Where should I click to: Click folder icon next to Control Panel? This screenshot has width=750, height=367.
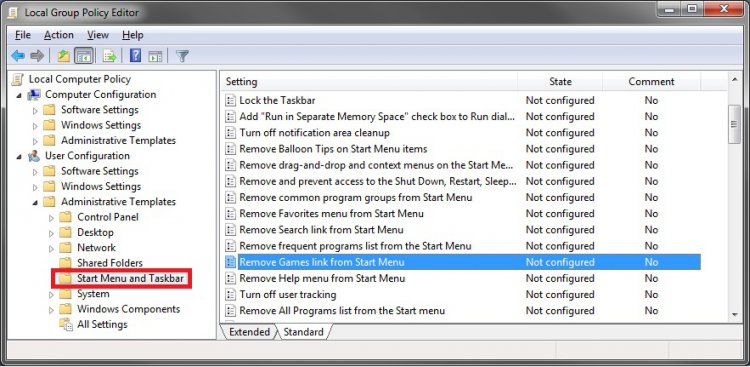click(x=66, y=217)
